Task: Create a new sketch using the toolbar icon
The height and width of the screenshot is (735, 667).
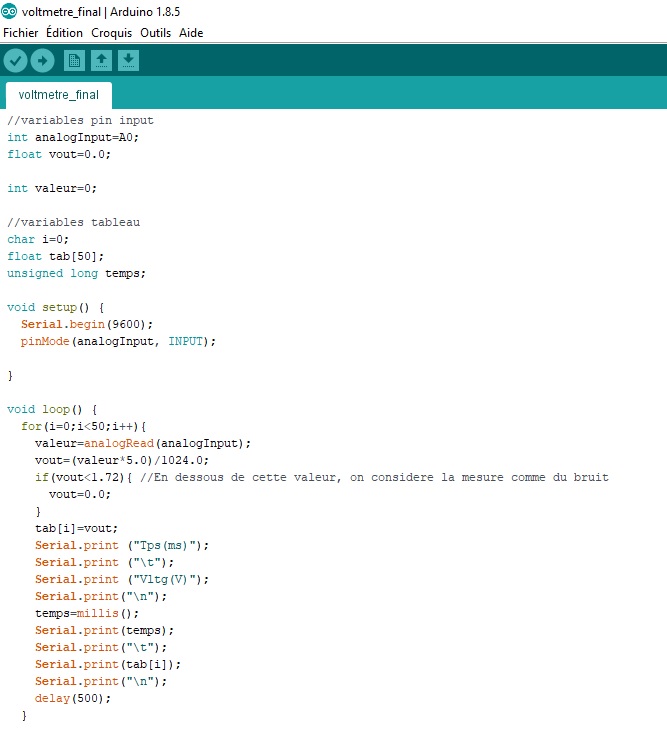Action: click(x=74, y=61)
